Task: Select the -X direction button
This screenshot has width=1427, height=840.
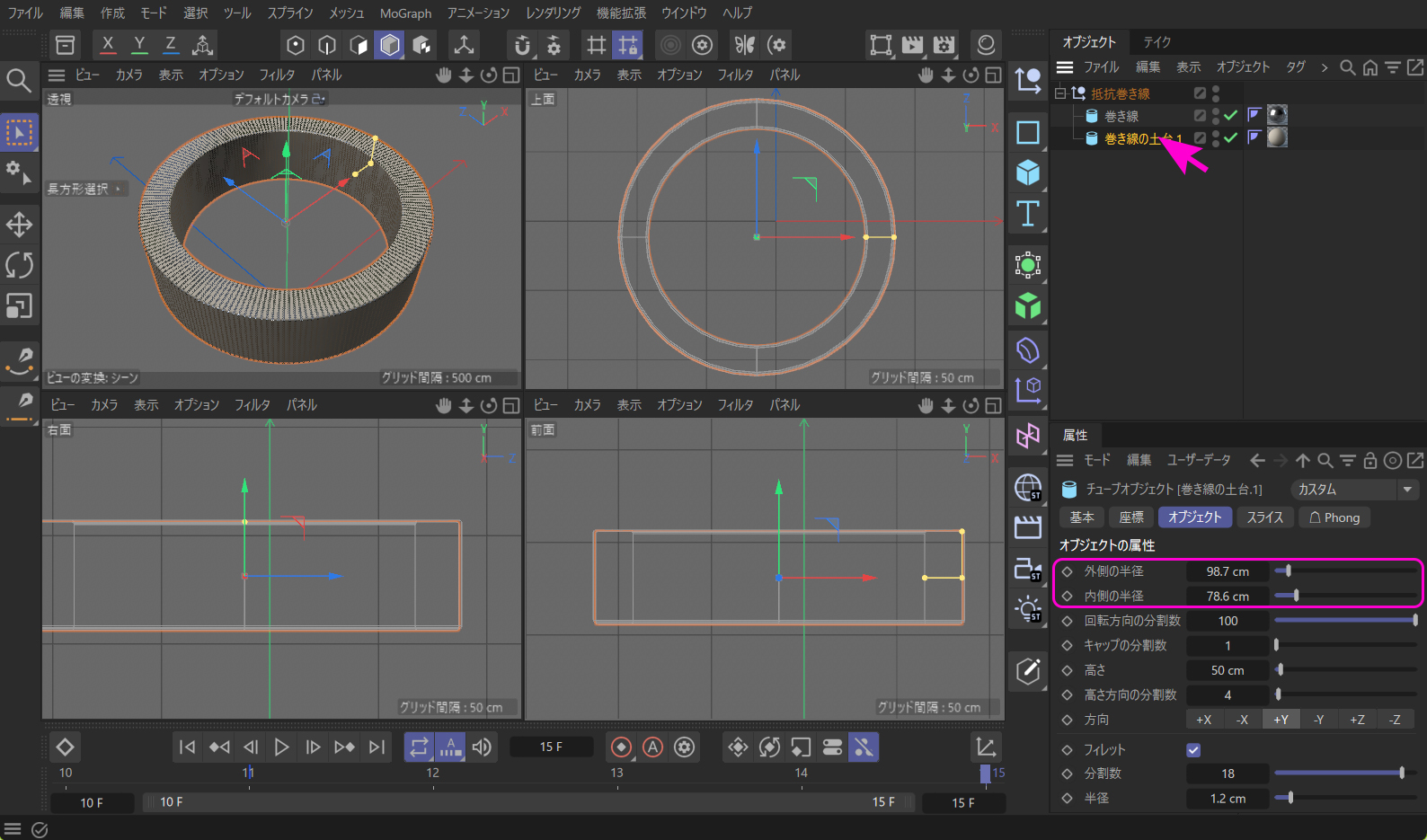Action: pyautogui.click(x=1242, y=720)
